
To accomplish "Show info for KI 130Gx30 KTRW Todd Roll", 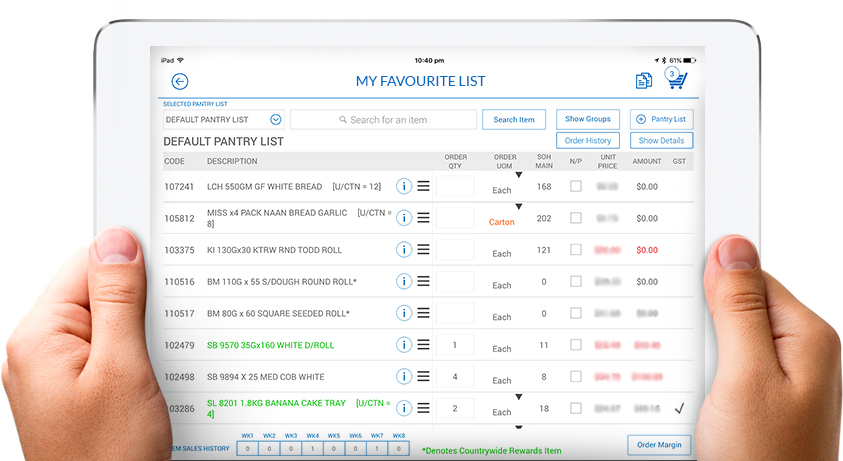I will click(x=404, y=250).
